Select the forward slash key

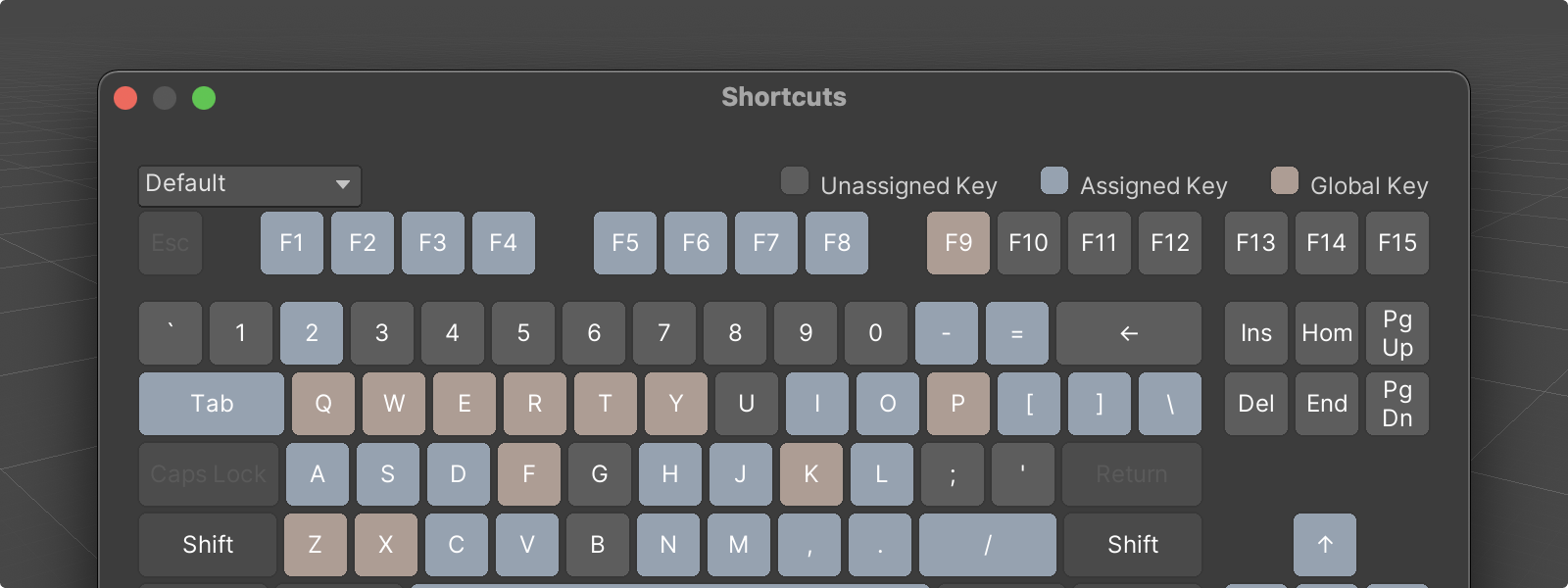pyautogui.click(x=987, y=545)
